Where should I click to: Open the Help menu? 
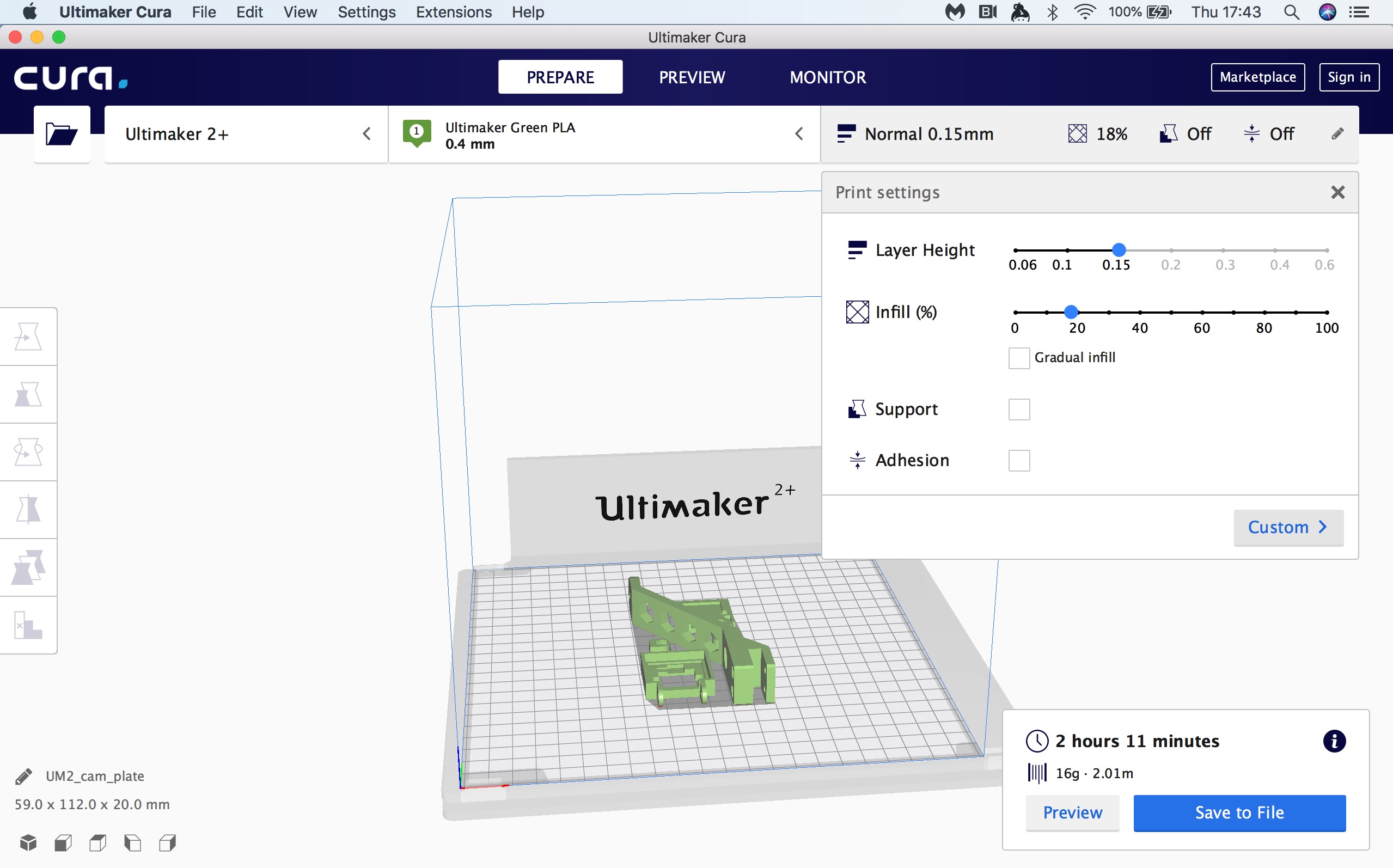(528, 12)
